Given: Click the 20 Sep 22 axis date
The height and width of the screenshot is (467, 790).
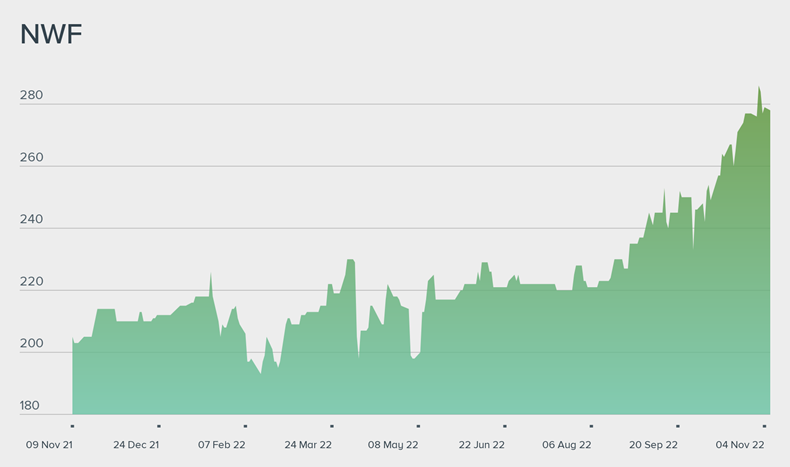Looking at the screenshot, I should 654,444.
